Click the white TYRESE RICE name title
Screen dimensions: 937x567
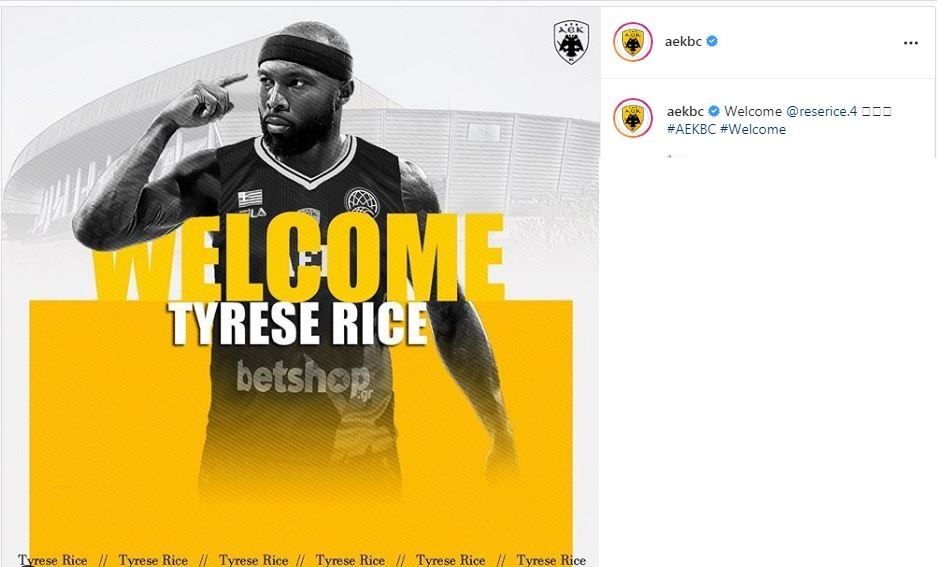298,324
